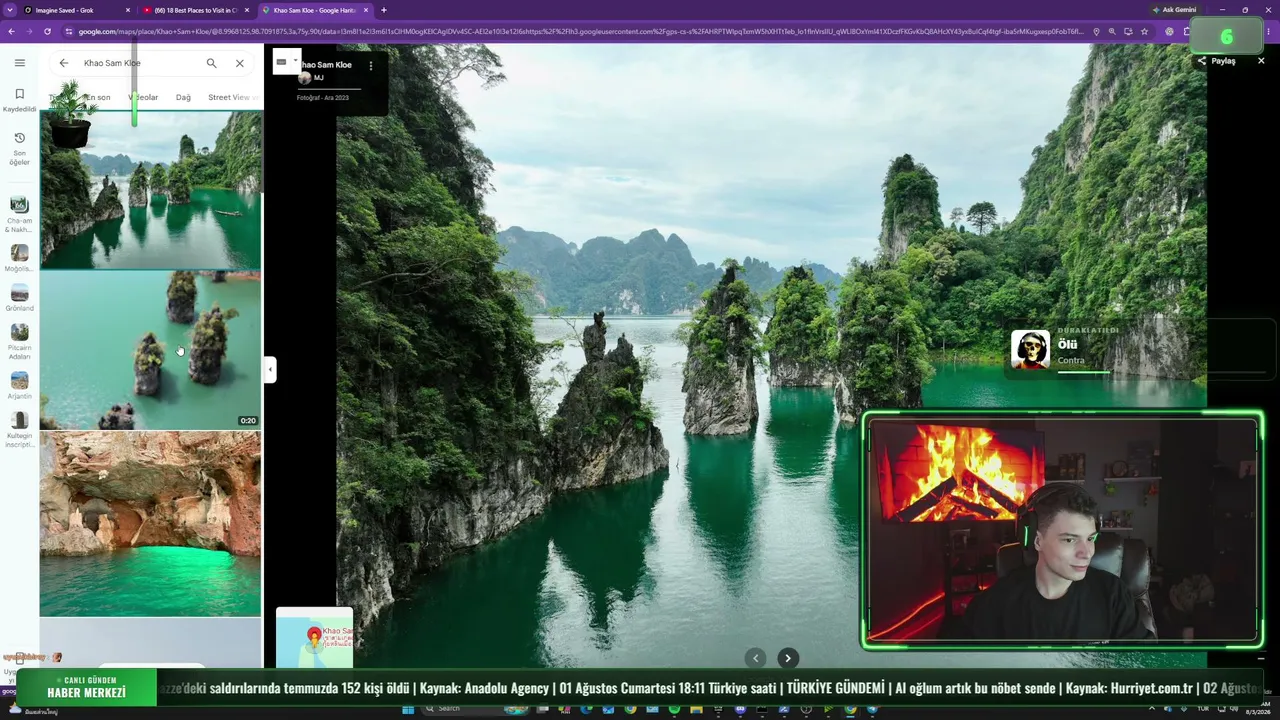The image size is (1280, 720).
Task: Click the Windows Start button
Action: click(408, 709)
